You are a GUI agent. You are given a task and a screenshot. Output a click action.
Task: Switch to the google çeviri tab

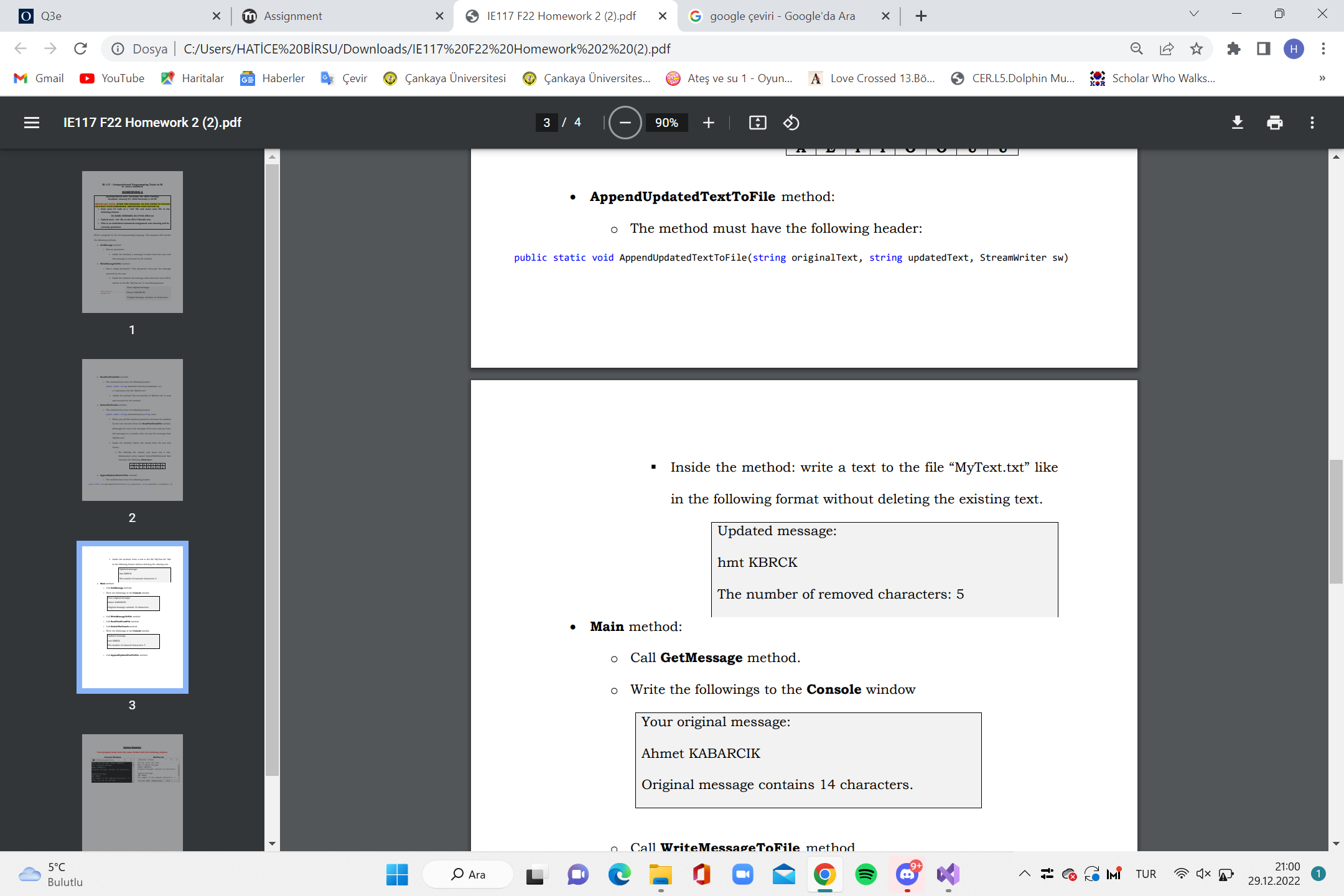[x=782, y=16]
